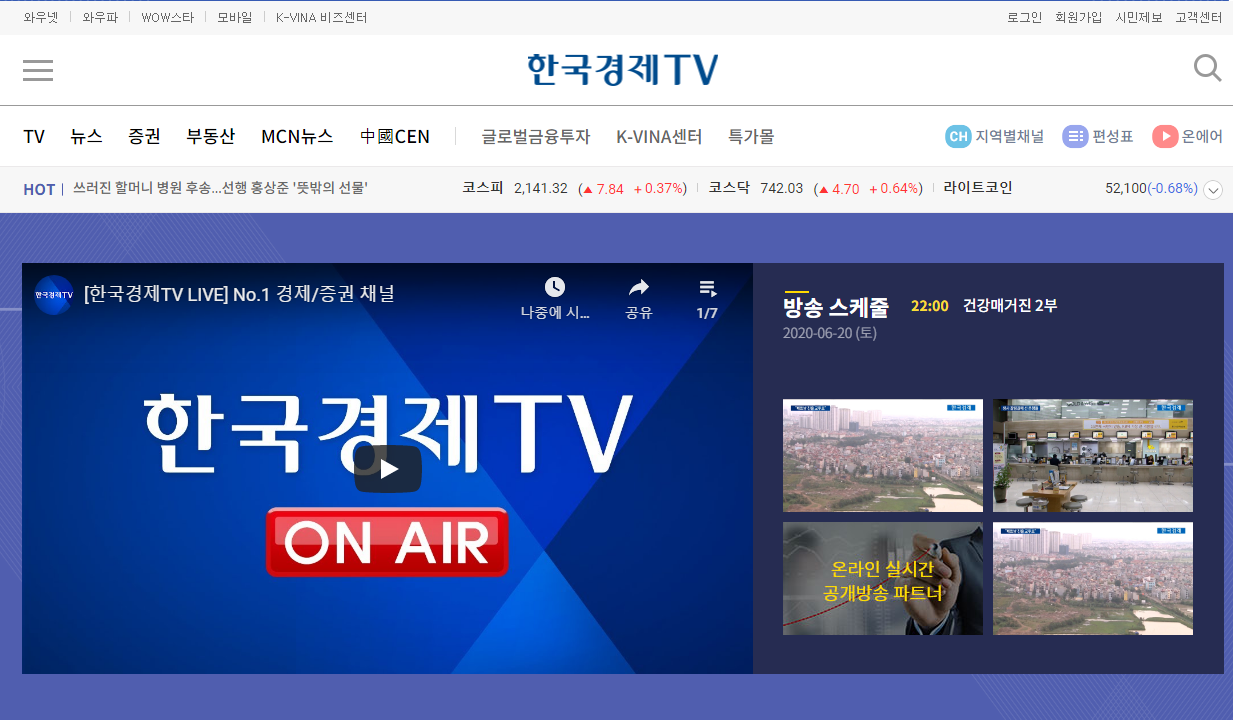The width and height of the screenshot is (1233, 720).
Task: Click the 한국경제TV header logo
Action: click(623, 69)
